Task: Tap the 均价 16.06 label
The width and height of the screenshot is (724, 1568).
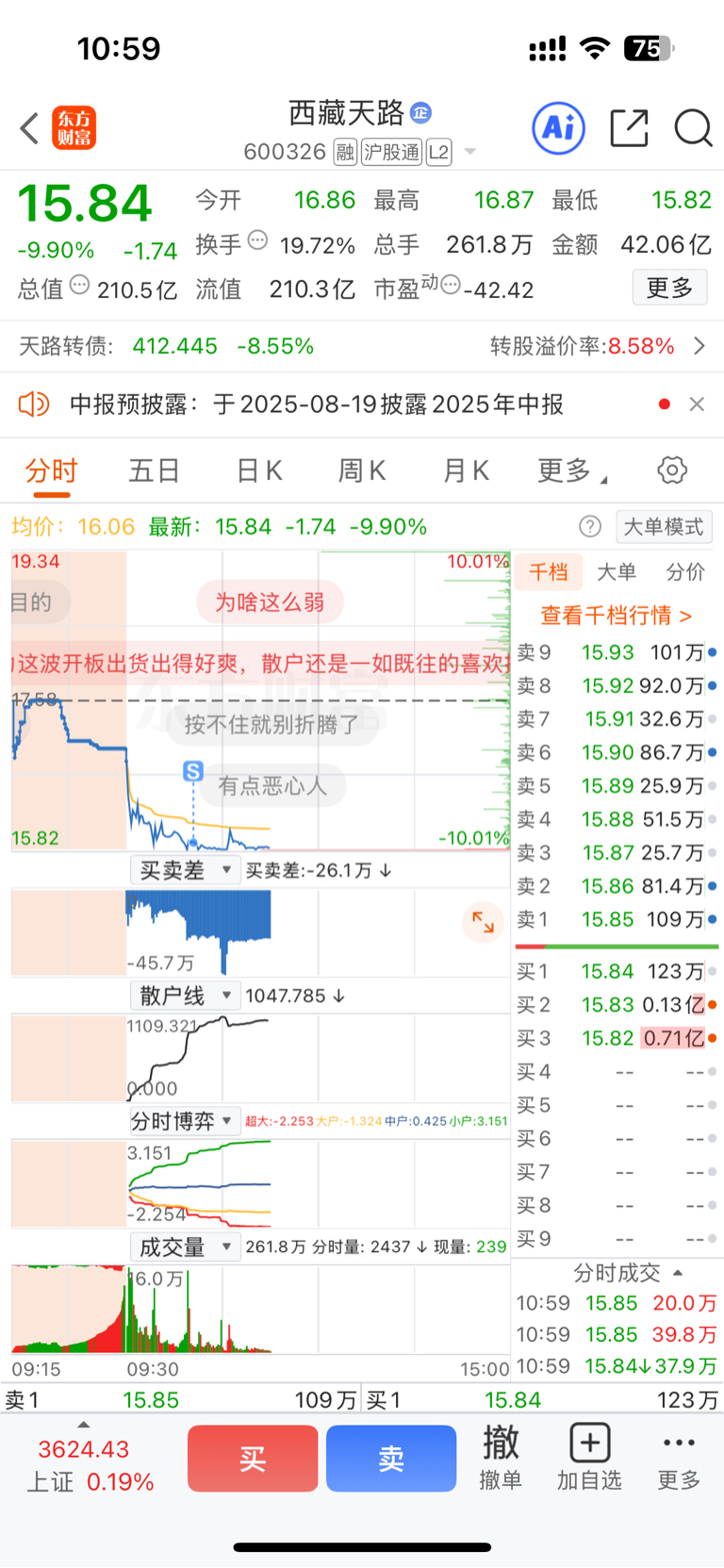Action: coord(73,526)
